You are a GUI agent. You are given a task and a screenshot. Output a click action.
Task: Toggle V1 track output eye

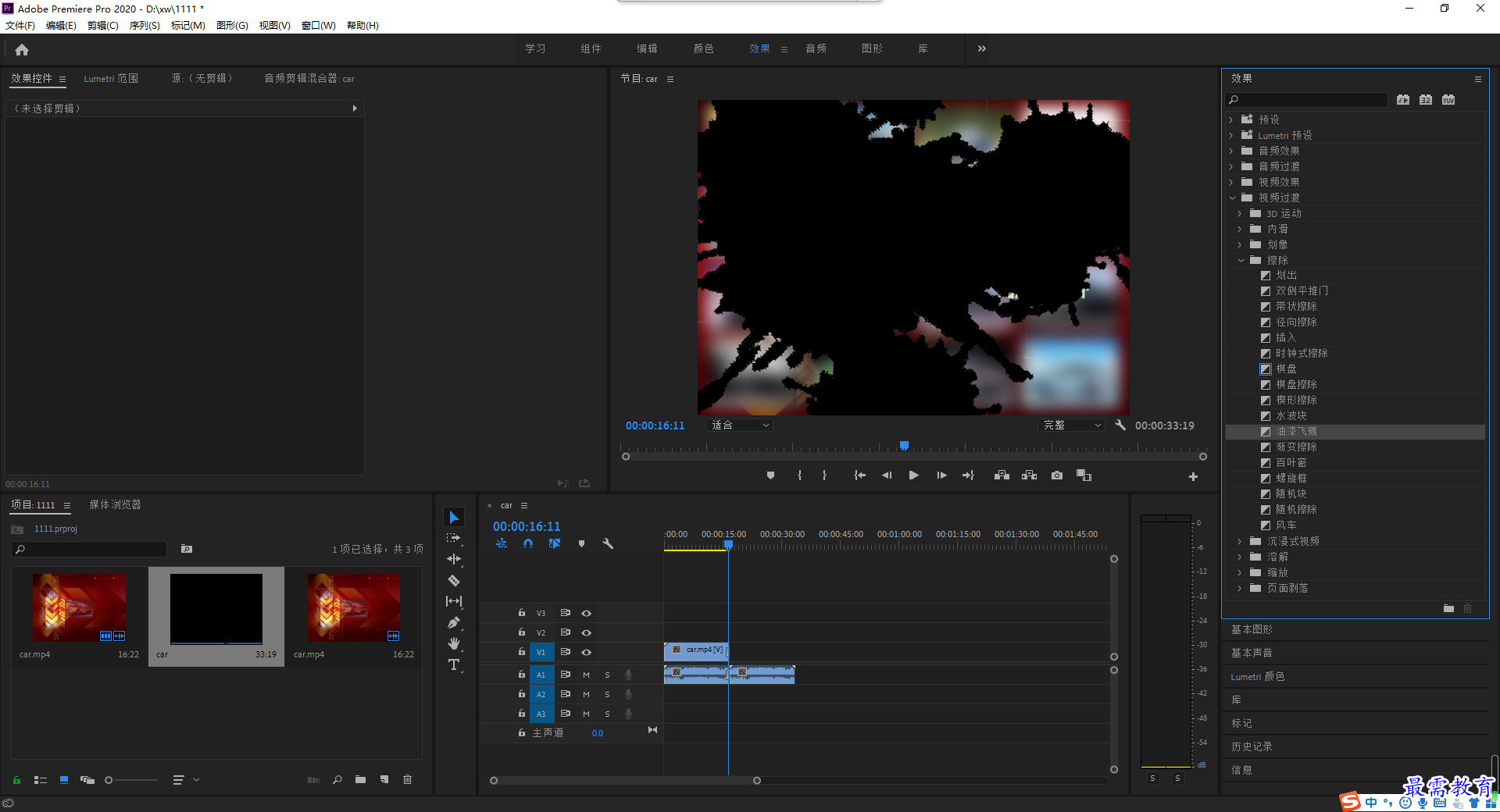point(586,652)
